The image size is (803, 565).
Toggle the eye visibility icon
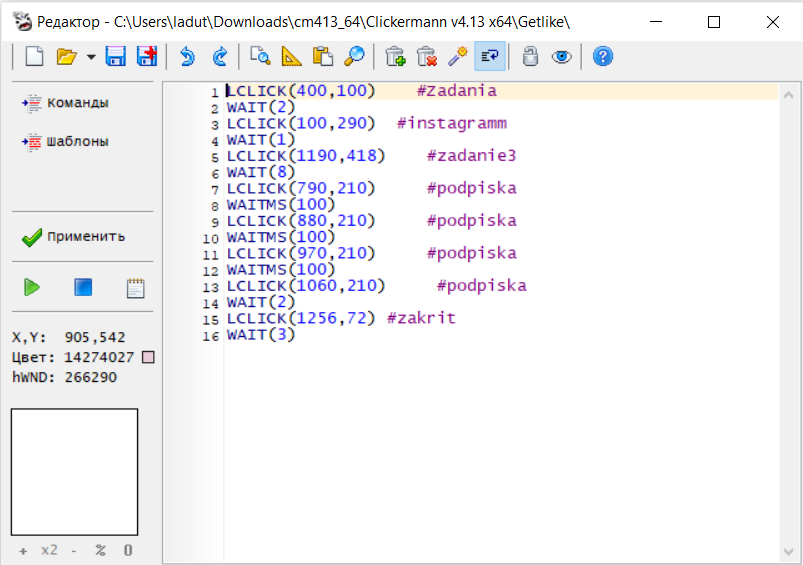tap(562, 57)
